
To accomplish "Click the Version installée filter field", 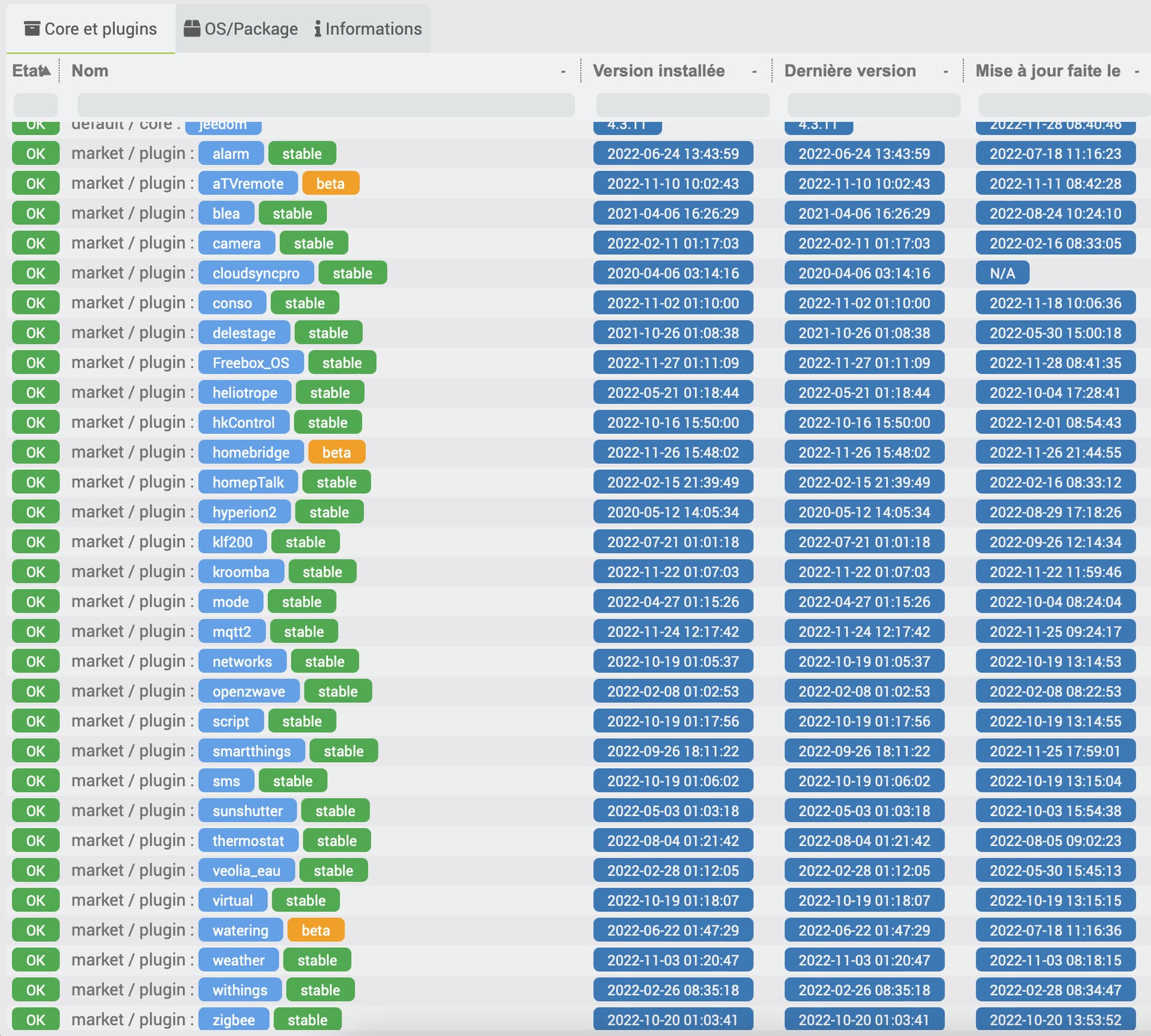I will (682, 105).
